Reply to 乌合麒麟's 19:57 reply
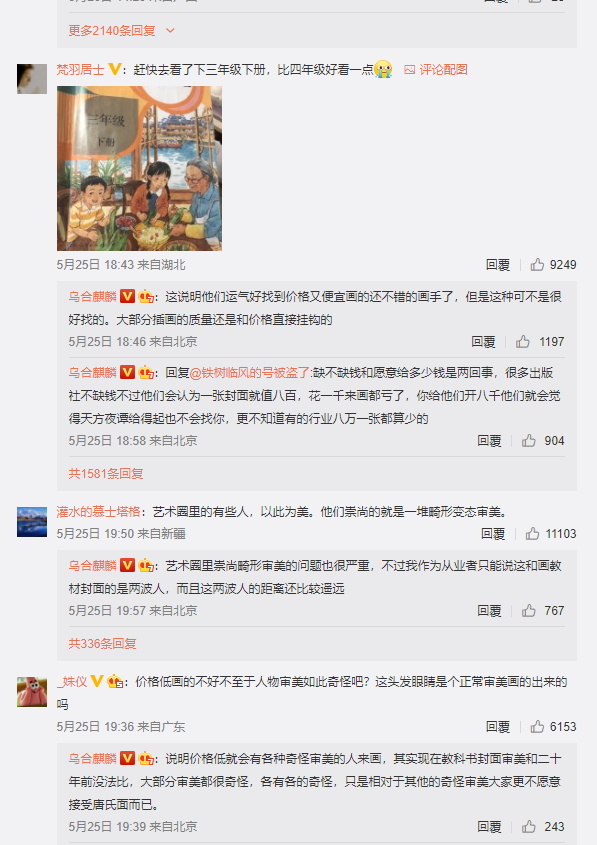Screen dimensions: 597x845 tap(489, 611)
